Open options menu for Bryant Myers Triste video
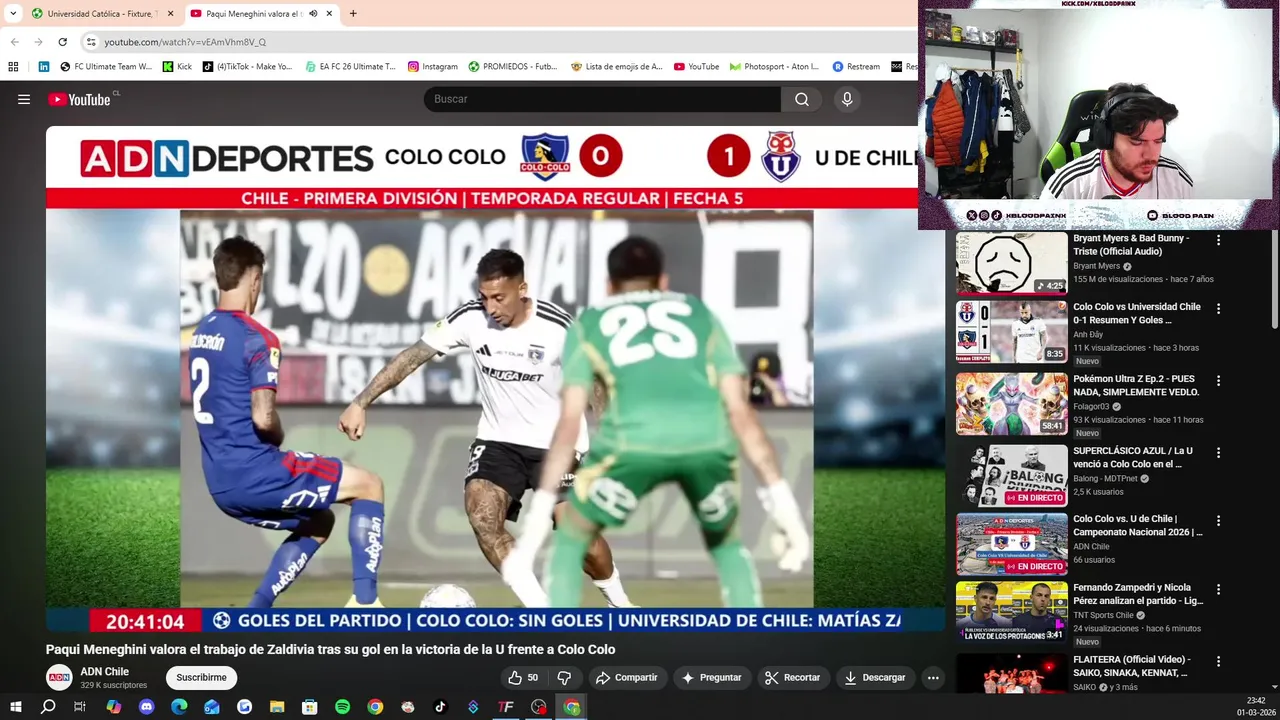 tap(1218, 241)
